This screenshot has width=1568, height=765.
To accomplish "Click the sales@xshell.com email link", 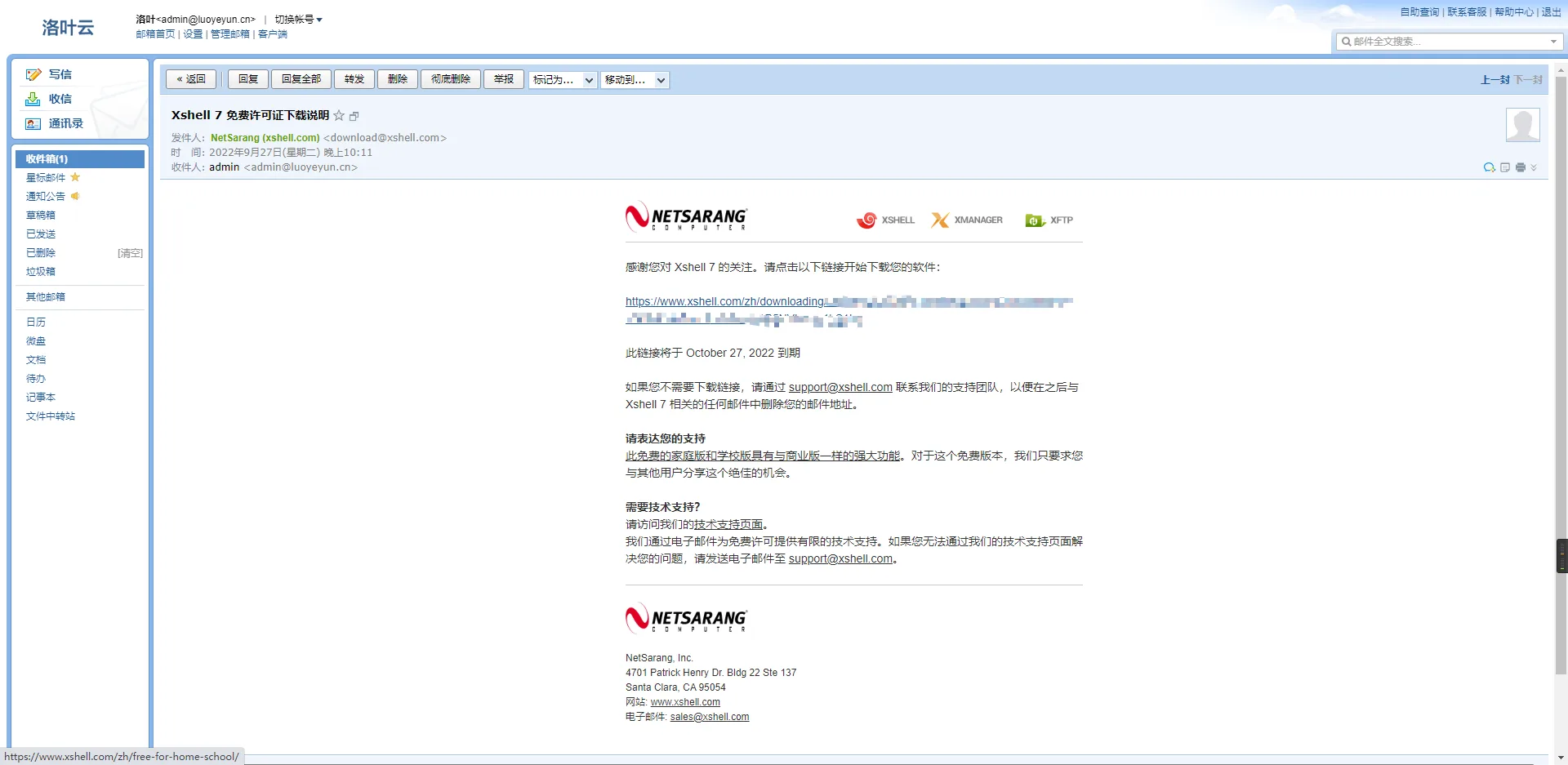I will 710,717.
